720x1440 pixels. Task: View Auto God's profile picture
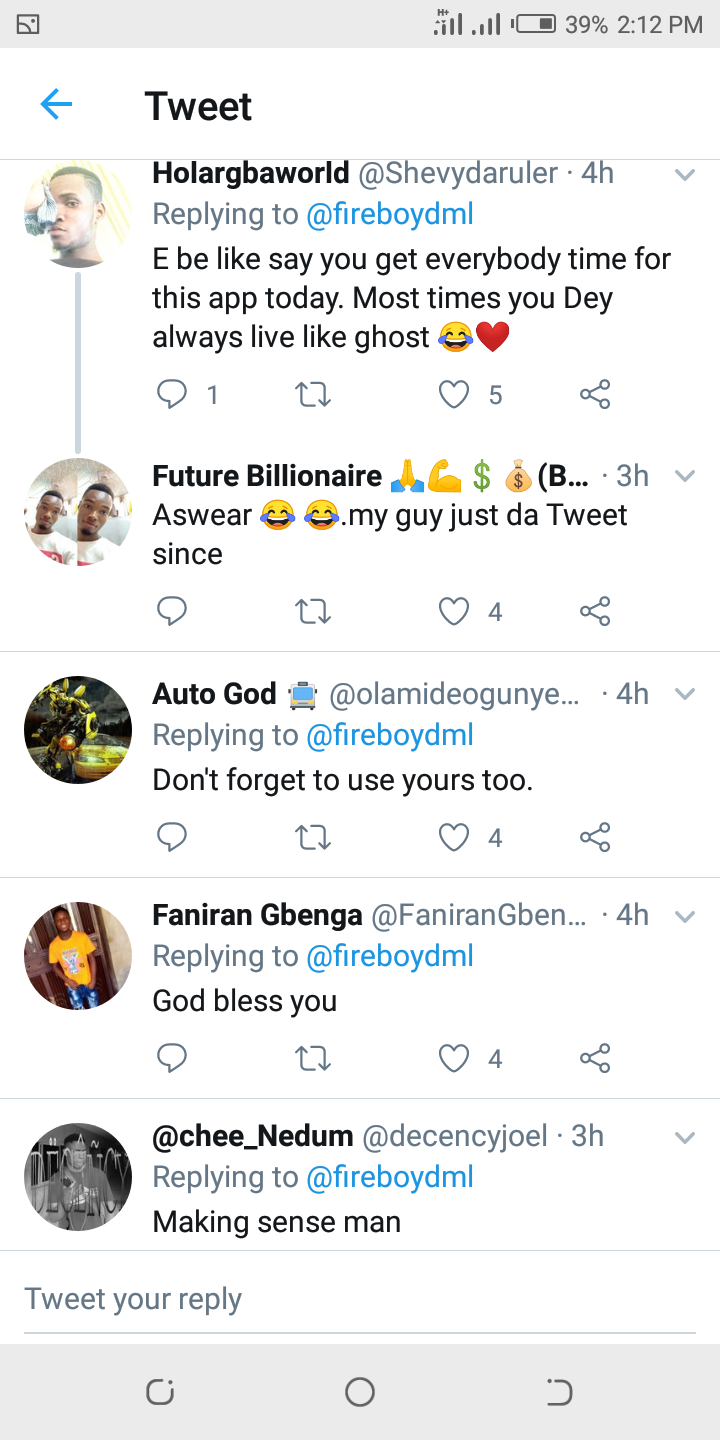78,730
